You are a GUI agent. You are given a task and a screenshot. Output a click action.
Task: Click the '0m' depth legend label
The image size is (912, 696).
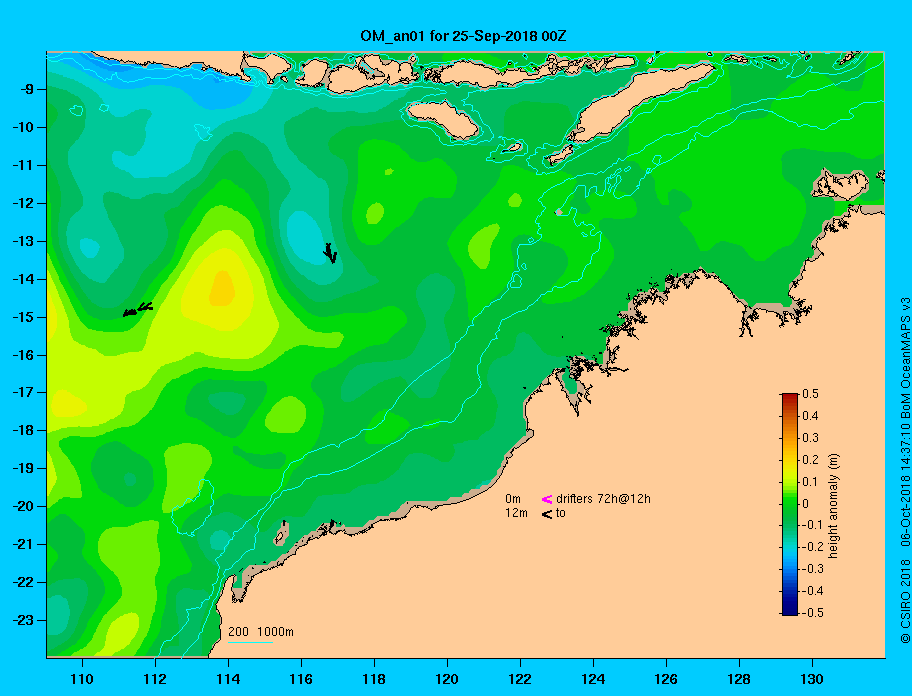tap(513, 499)
